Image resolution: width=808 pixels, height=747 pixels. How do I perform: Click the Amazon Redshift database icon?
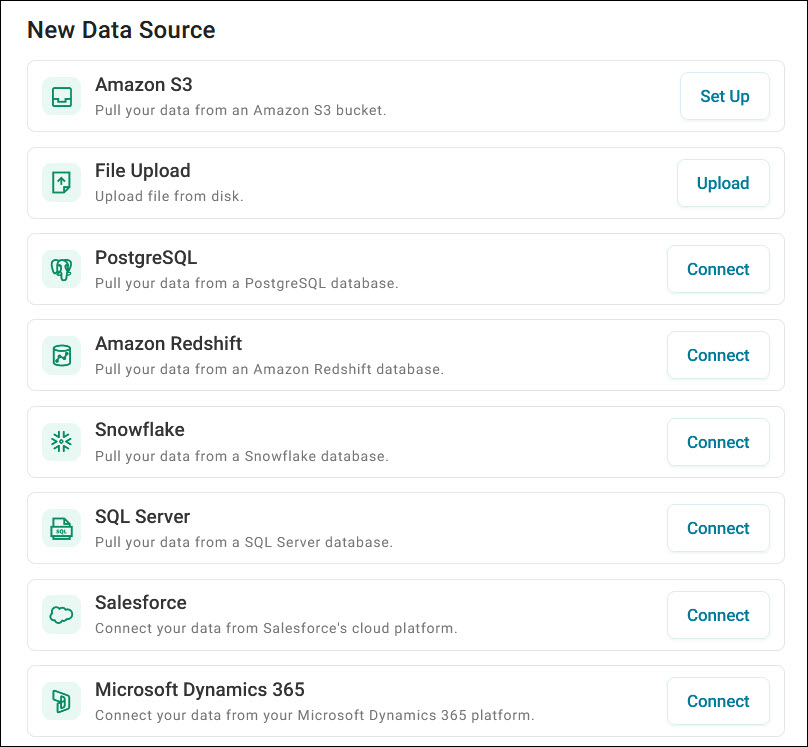61,355
